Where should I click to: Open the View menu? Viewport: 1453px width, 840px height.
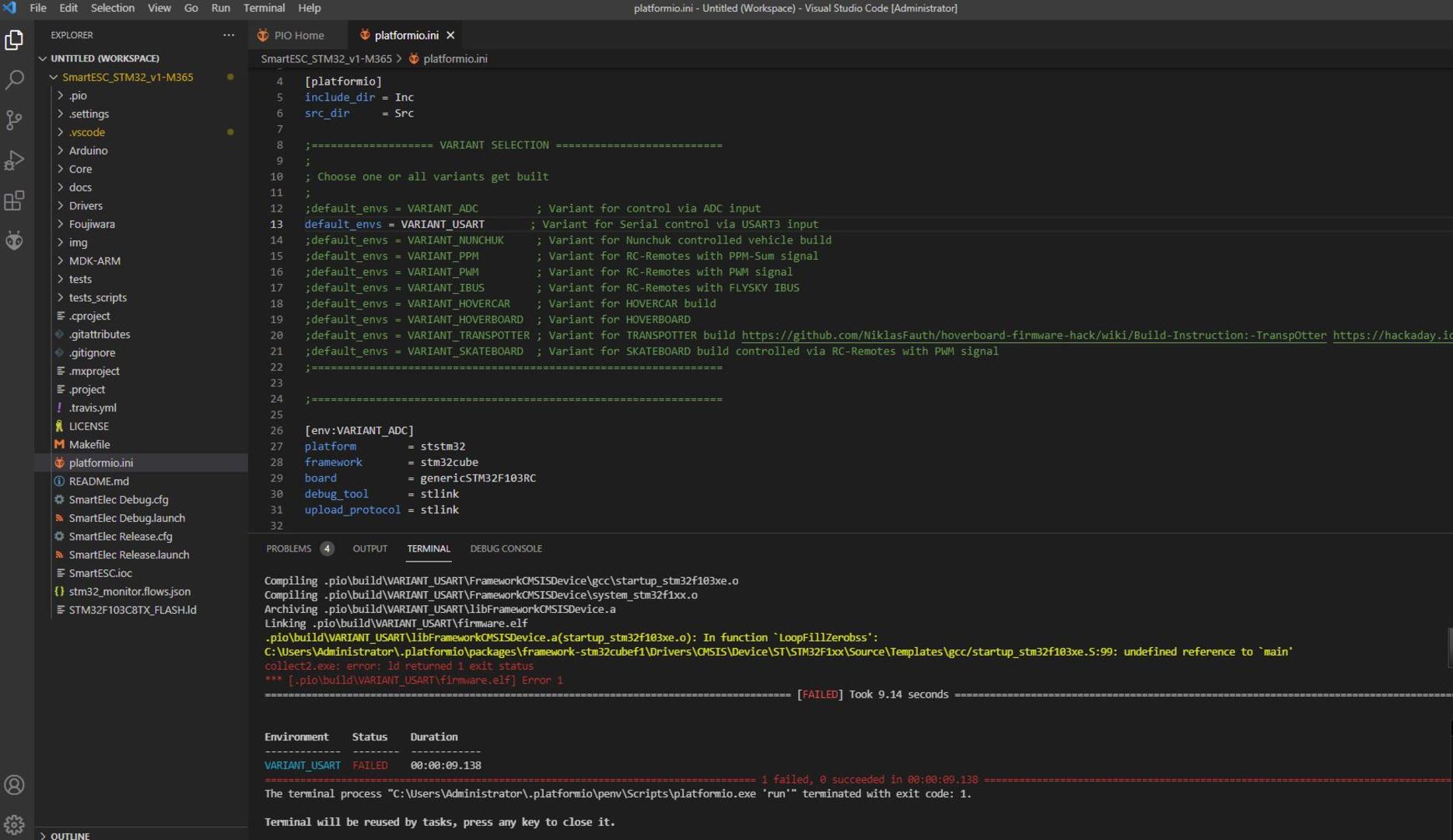(159, 8)
